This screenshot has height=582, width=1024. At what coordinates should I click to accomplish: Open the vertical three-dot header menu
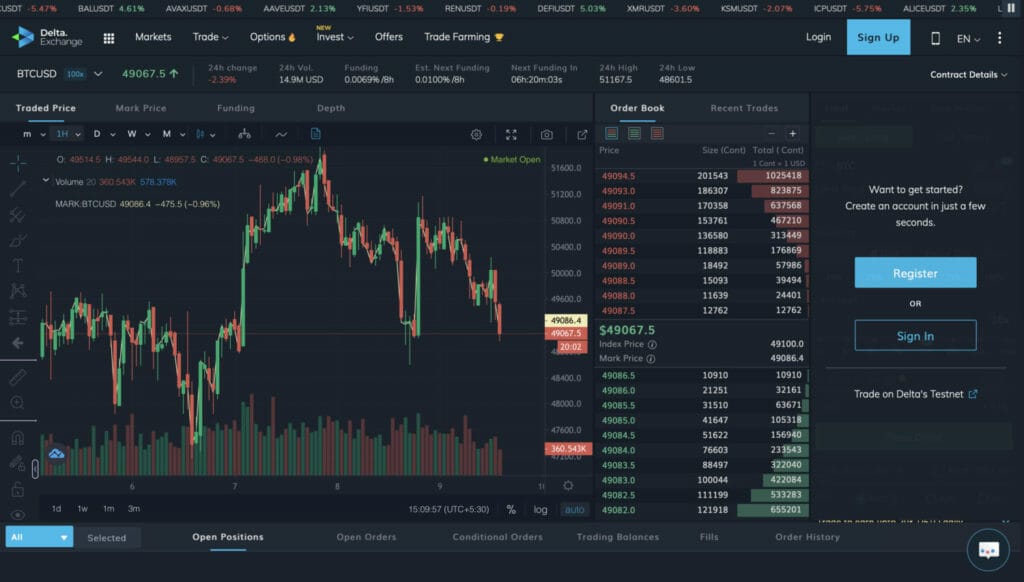999,38
